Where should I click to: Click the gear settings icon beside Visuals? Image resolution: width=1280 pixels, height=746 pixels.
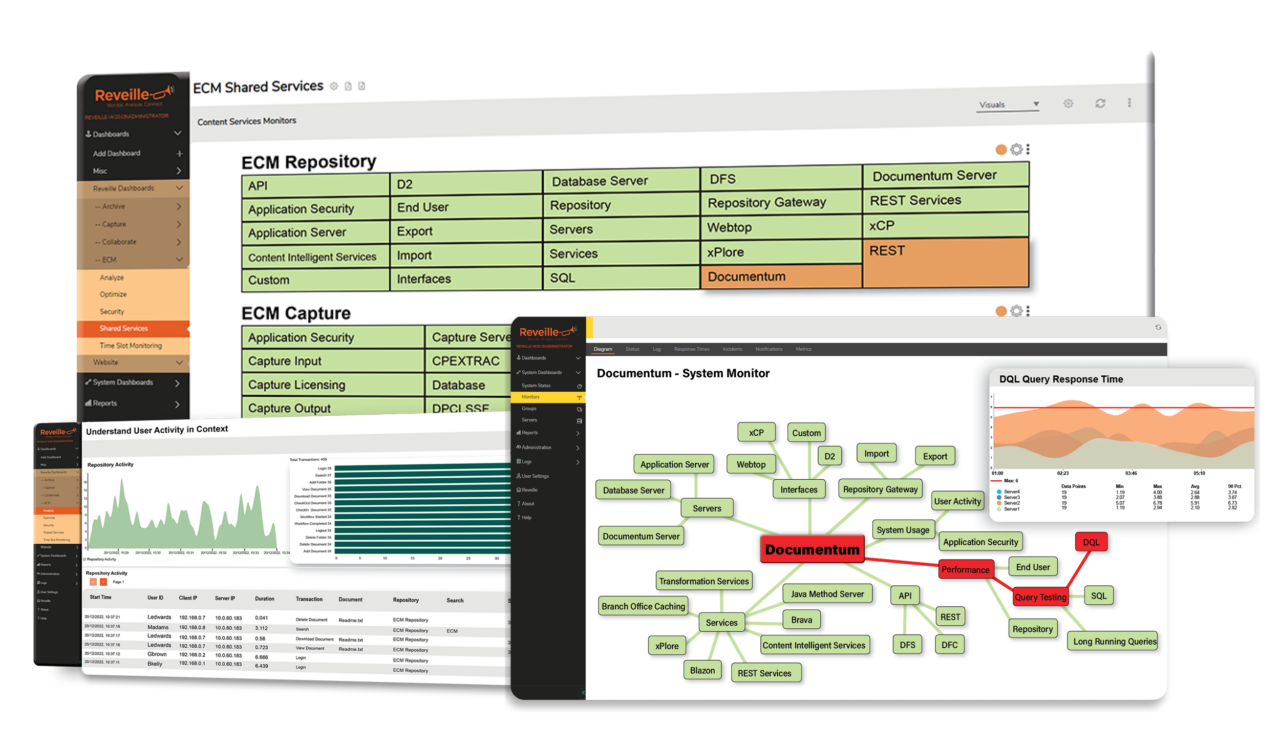(x=1067, y=103)
